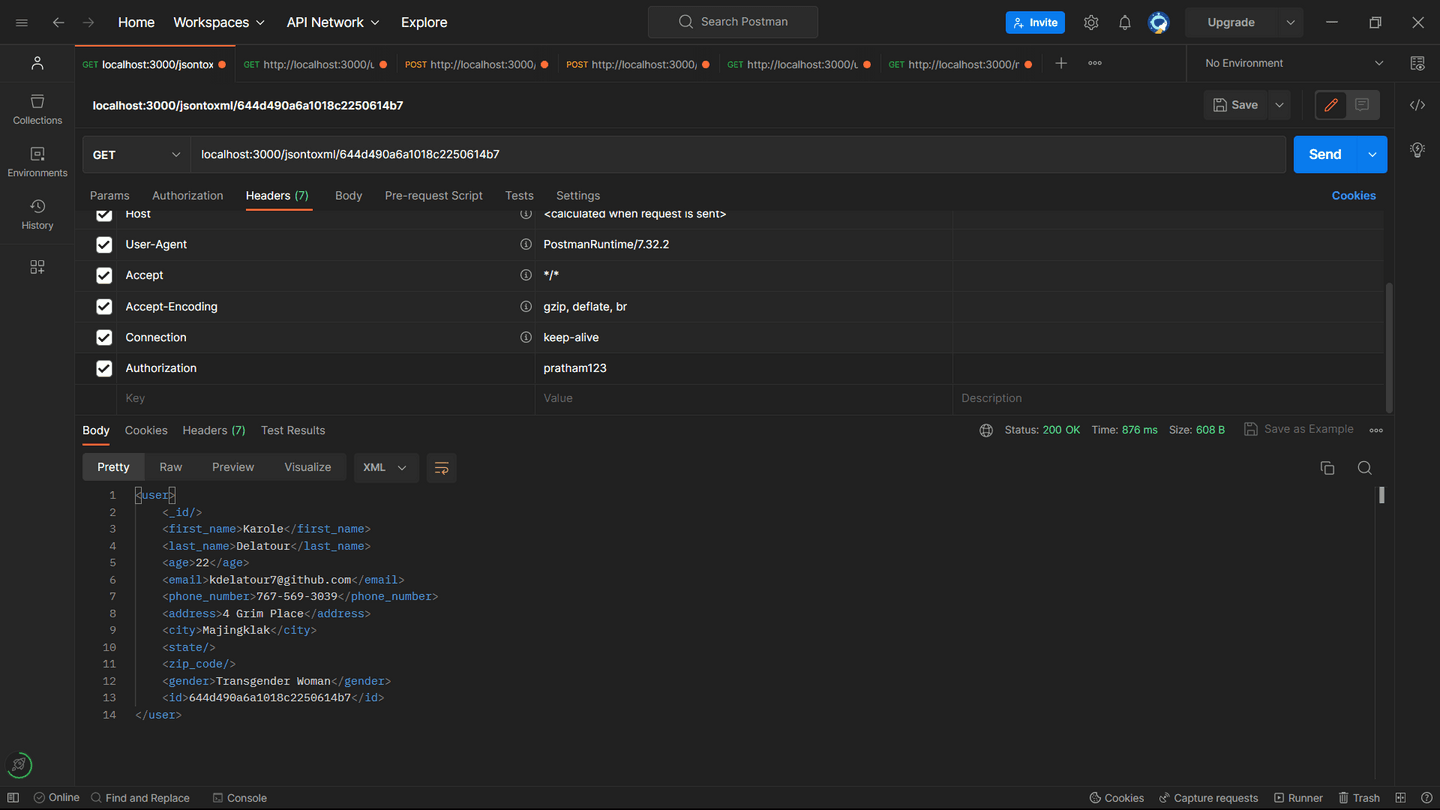
Task: Uncheck the Host header checkbox
Action: click(x=104, y=215)
